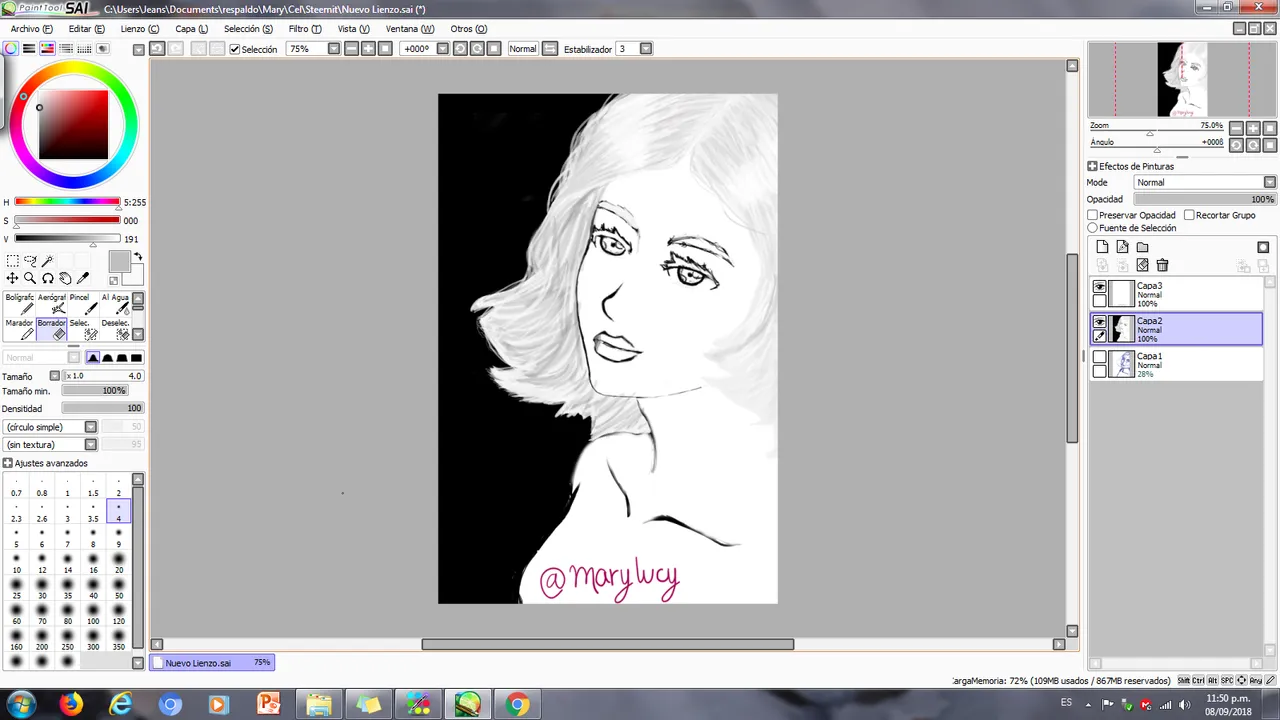Hide Capa3 layer using eye icon
This screenshot has height=720, width=1280.
pos(1100,287)
